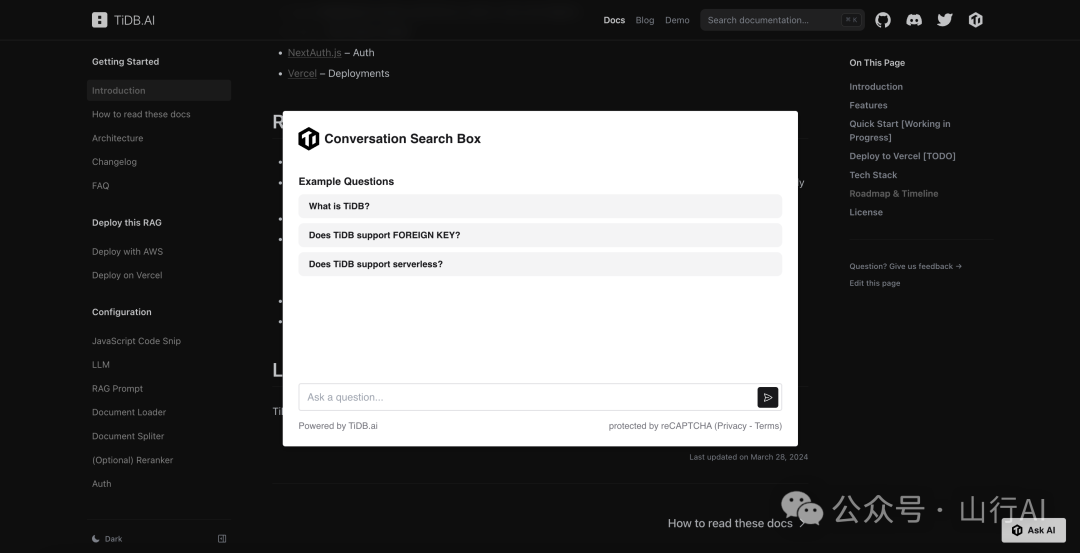Follow the Vercel link
The width and height of the screenshot is (1080, 553).
(302, 73)
